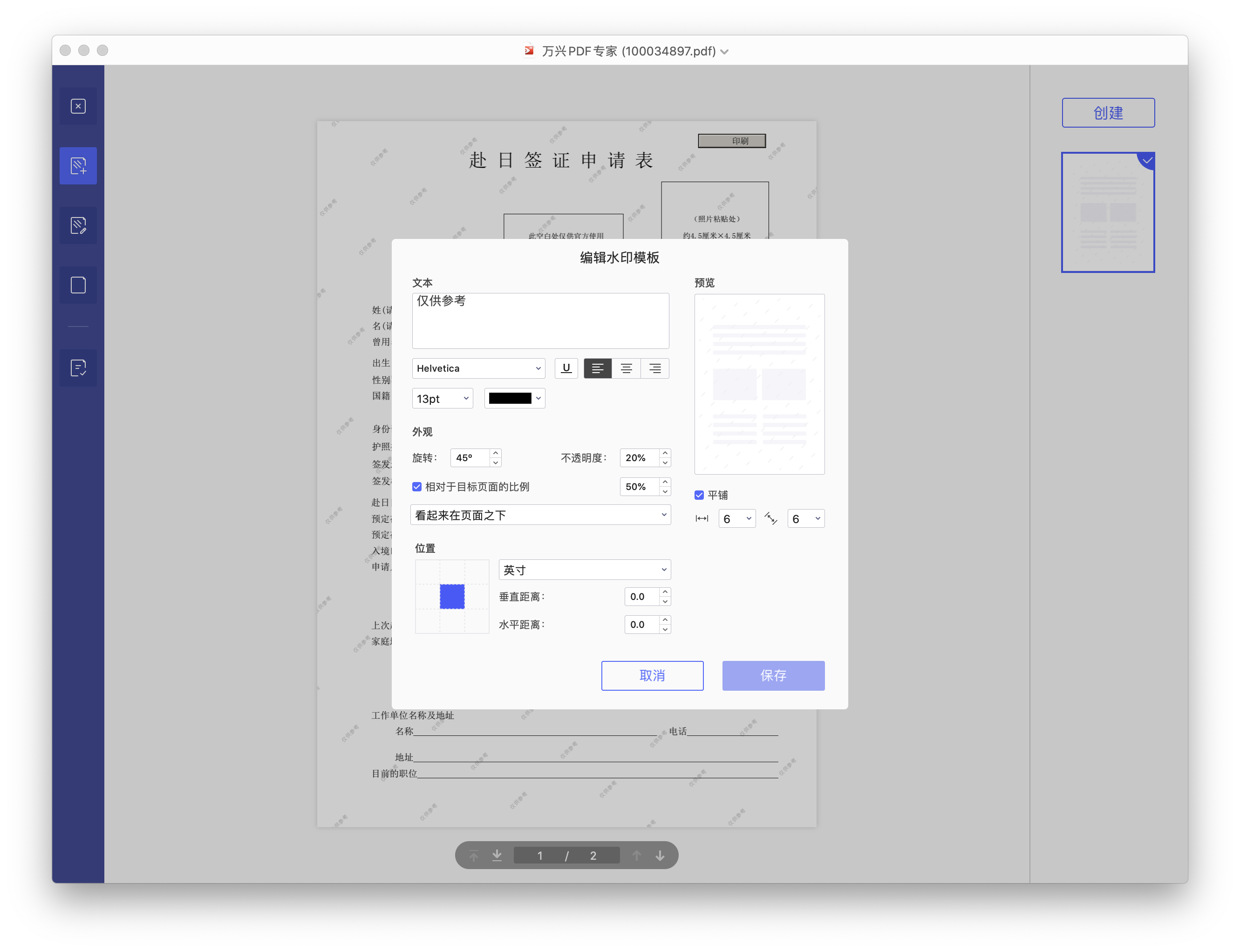Uncheck the 平铺 tiling checkbox
Viewport: 1240px width, 952px height.
[699, 495]
